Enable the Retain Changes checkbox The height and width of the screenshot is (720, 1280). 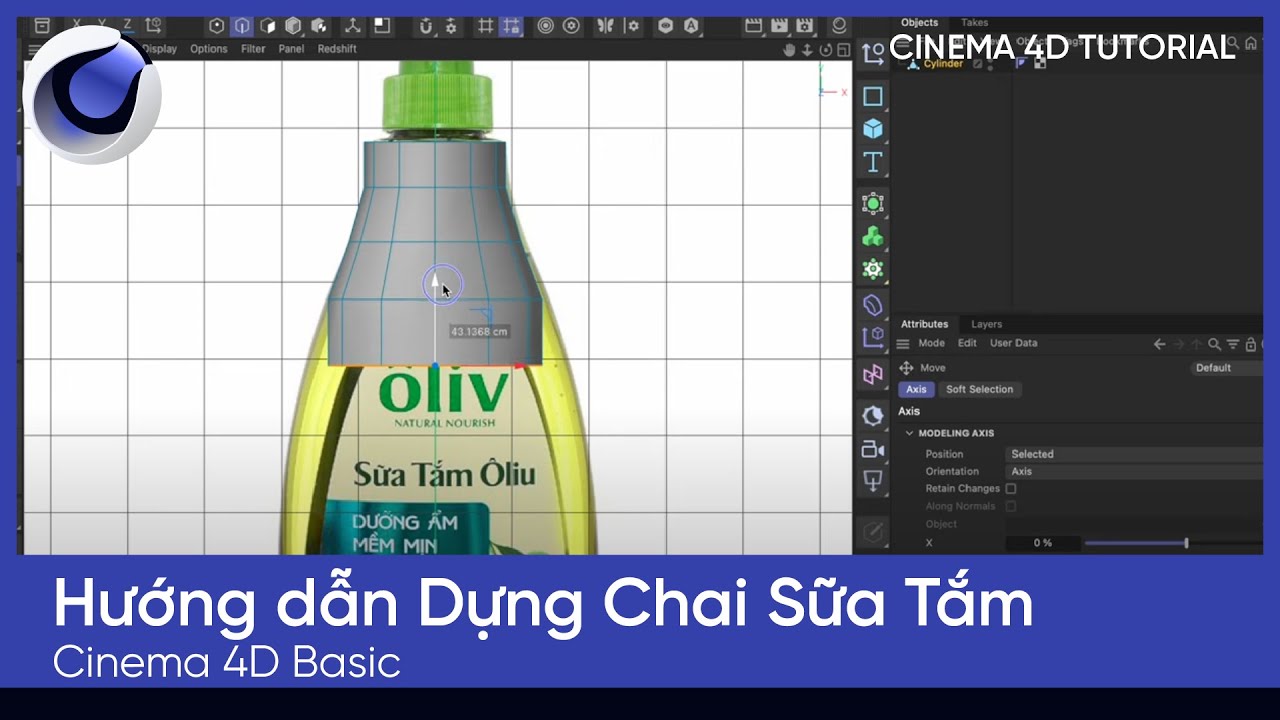pyautogui.click(x=1011, y=489)
